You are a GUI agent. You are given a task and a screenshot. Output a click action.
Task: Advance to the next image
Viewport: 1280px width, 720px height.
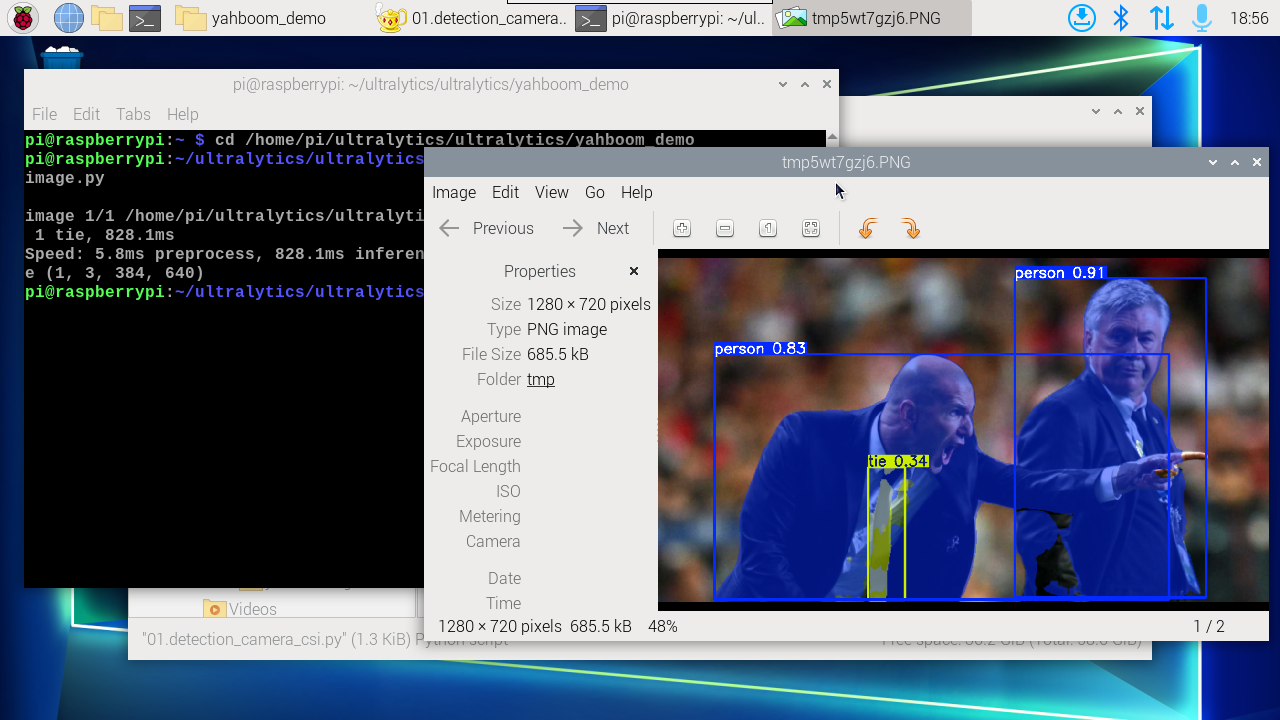[596, 228]
